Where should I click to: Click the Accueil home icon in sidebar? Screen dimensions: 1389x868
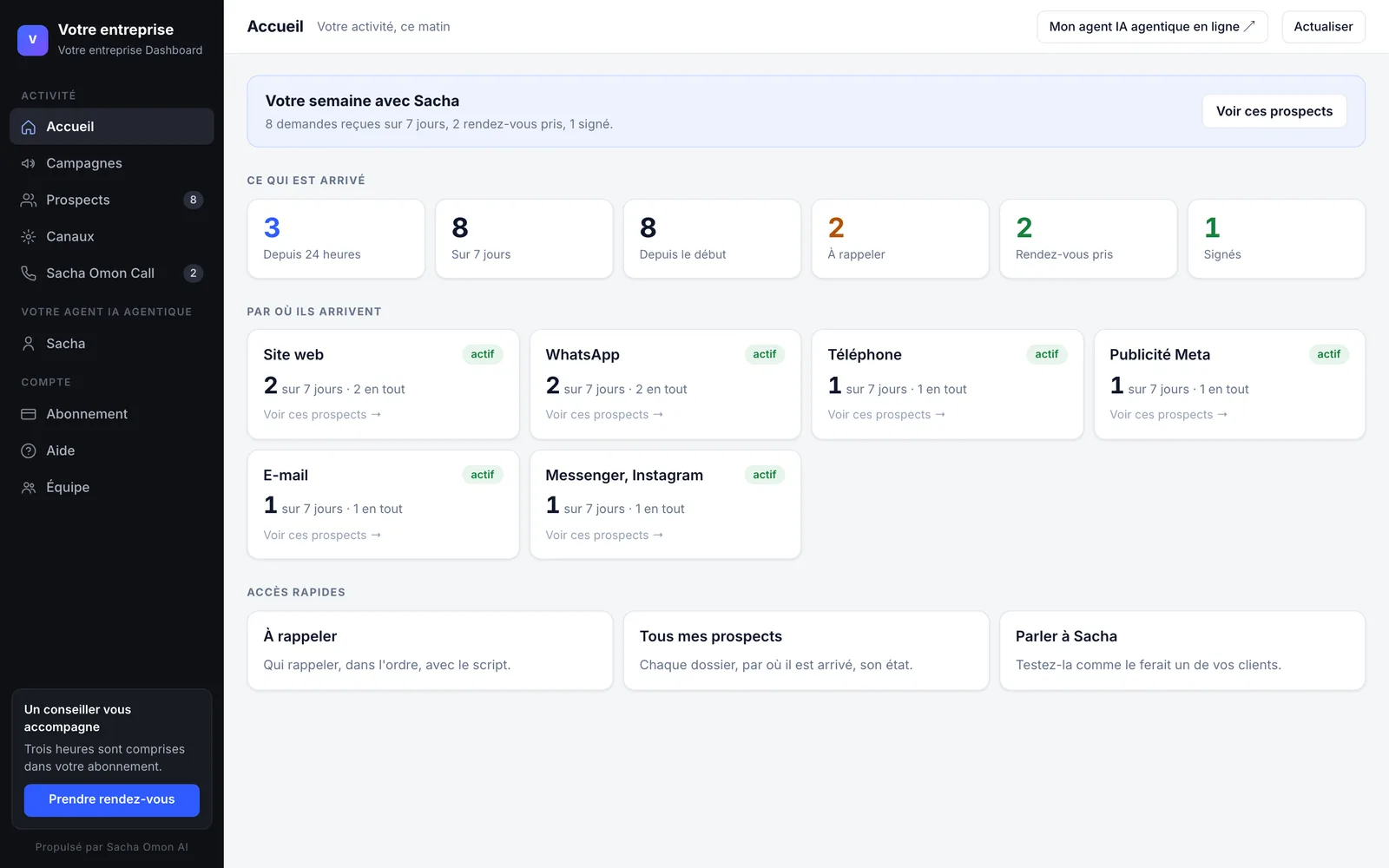point(29,127)
